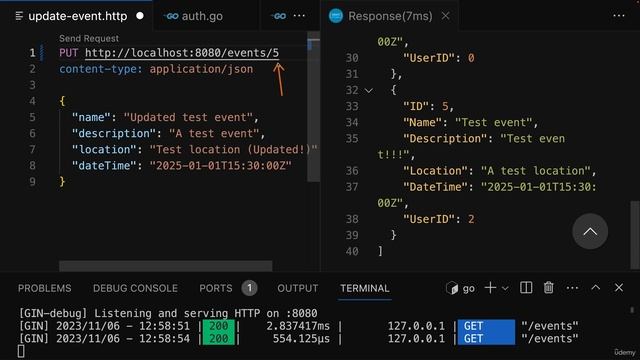Click the 554.125µs latency in terminal log

click(301, 339)
